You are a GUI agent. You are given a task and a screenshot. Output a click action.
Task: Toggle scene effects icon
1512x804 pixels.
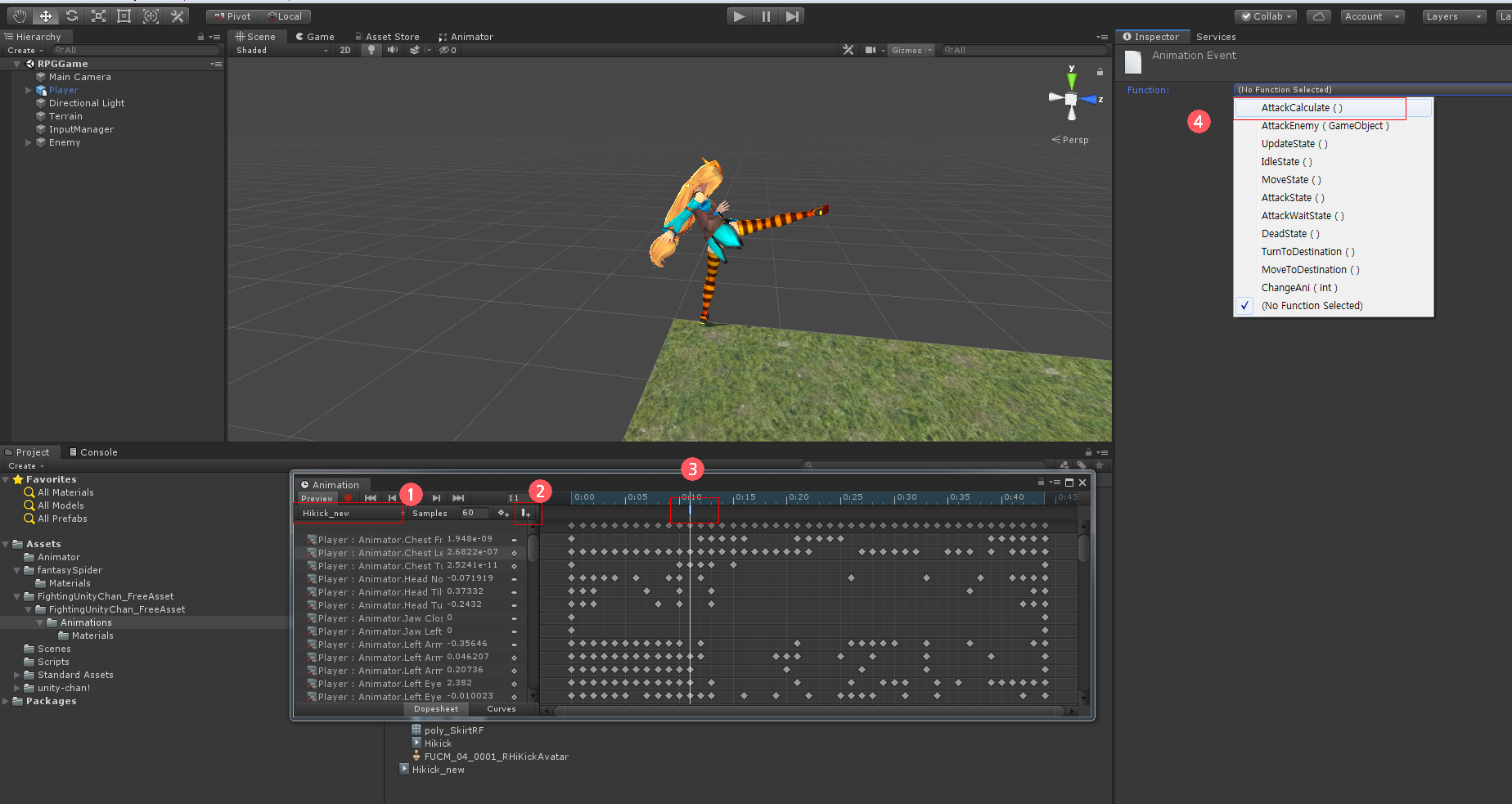tap(415, 51)
